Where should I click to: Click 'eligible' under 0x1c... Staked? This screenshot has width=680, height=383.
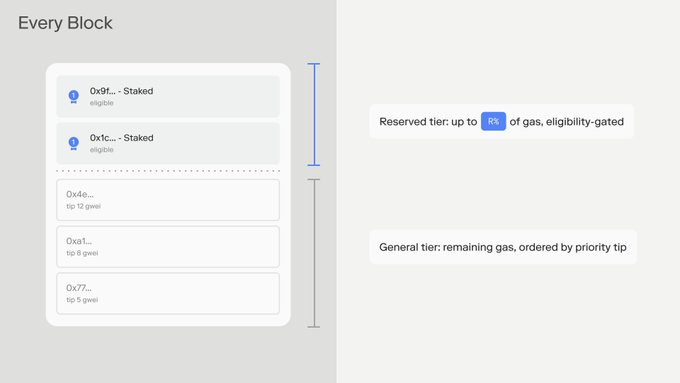tap(101, 150)
